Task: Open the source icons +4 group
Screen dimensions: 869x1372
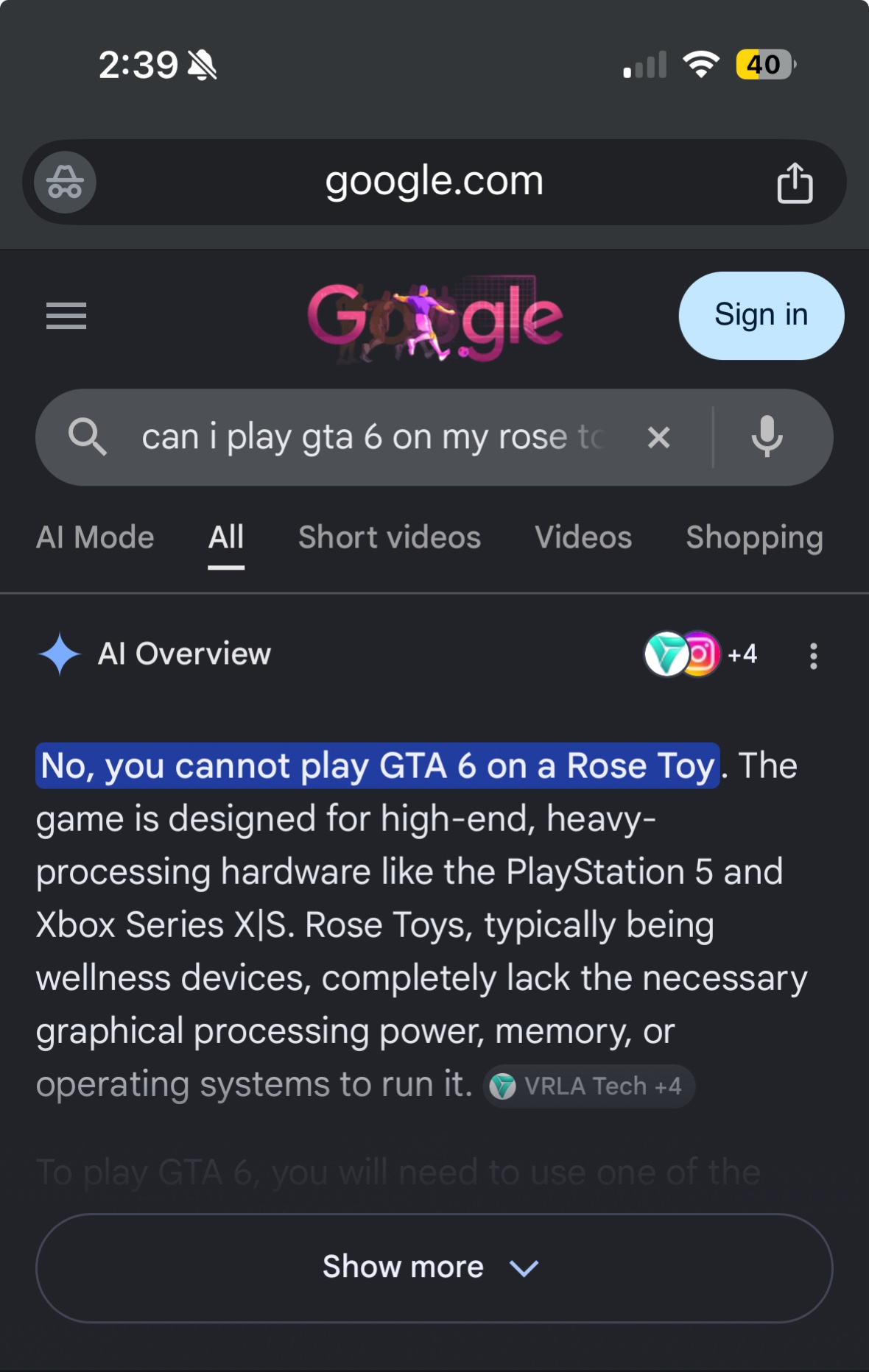Action: pos(701,654)
